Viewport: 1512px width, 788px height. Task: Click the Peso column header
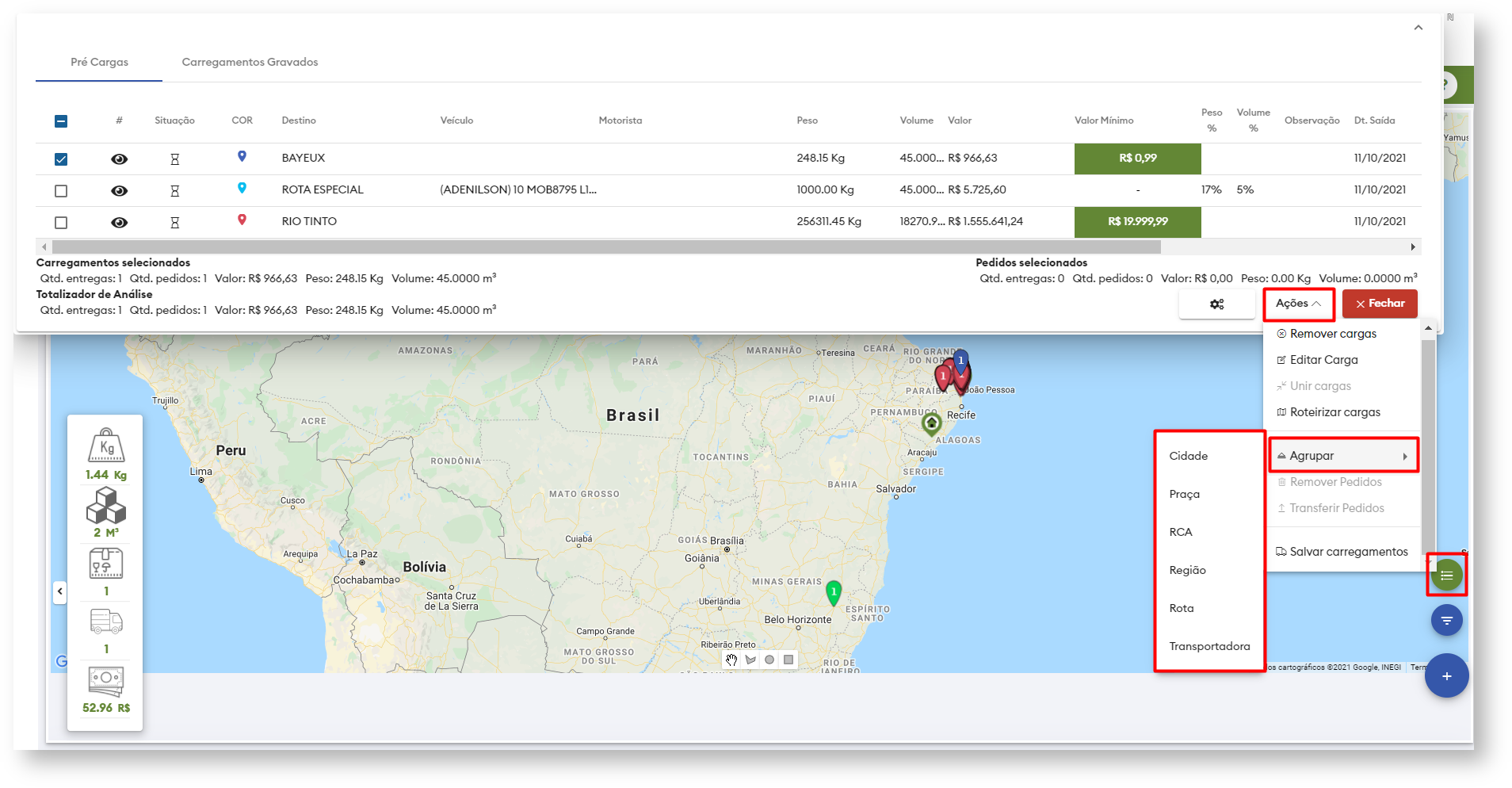click(x=808, y=120)
